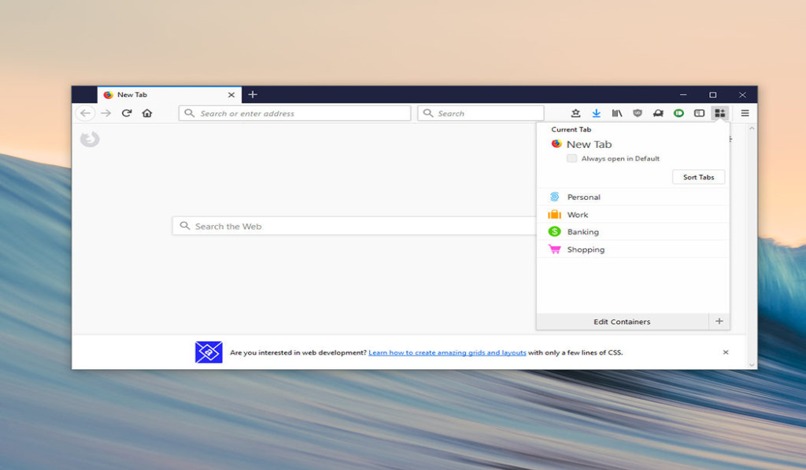Go to the home page icon
This screenshot has height=470, width=806.
point(147,113)
